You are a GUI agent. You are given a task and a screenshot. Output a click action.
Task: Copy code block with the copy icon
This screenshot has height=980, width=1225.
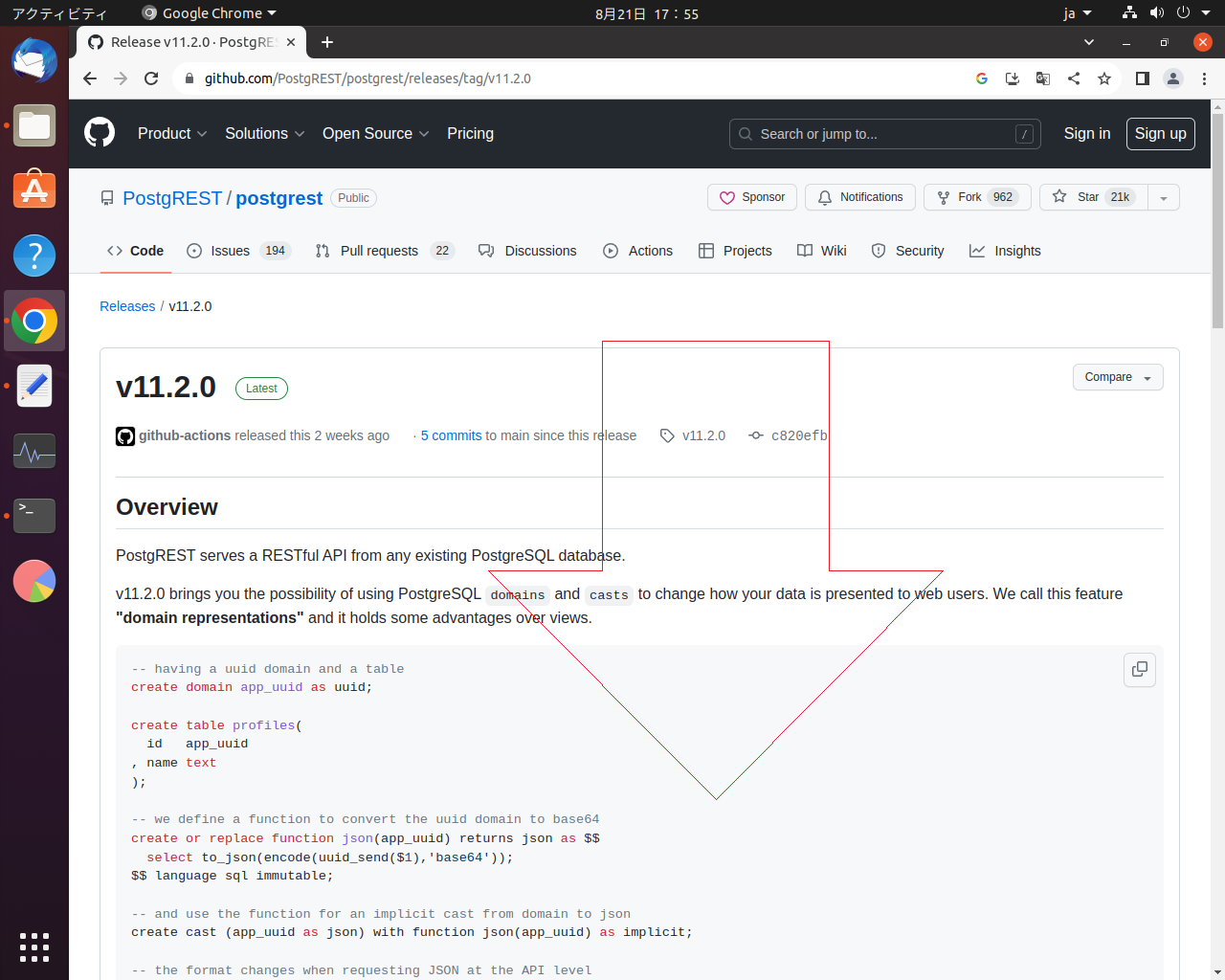coord(1139,669)
